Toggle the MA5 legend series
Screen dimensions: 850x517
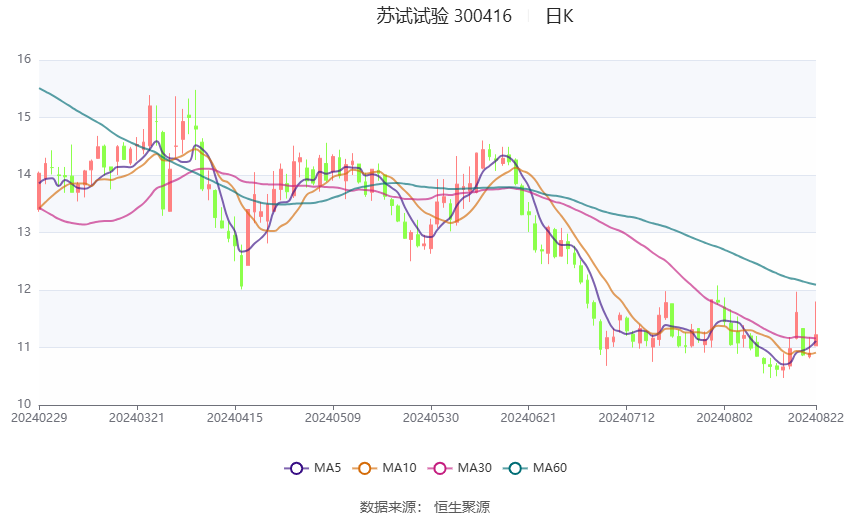pos(313,468)
